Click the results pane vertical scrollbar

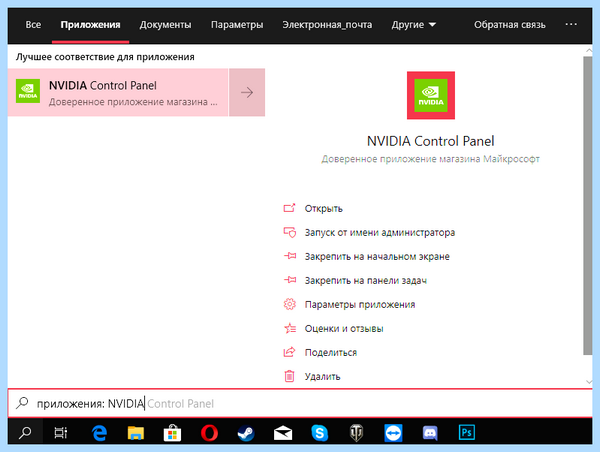tap(588, 206)
